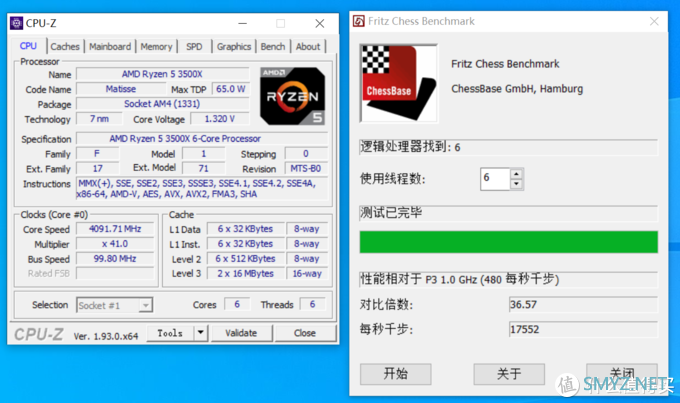Viewport: 680px width, 403px height.
Task: Open the Bench tab
Action: click(x=273, y=46)
